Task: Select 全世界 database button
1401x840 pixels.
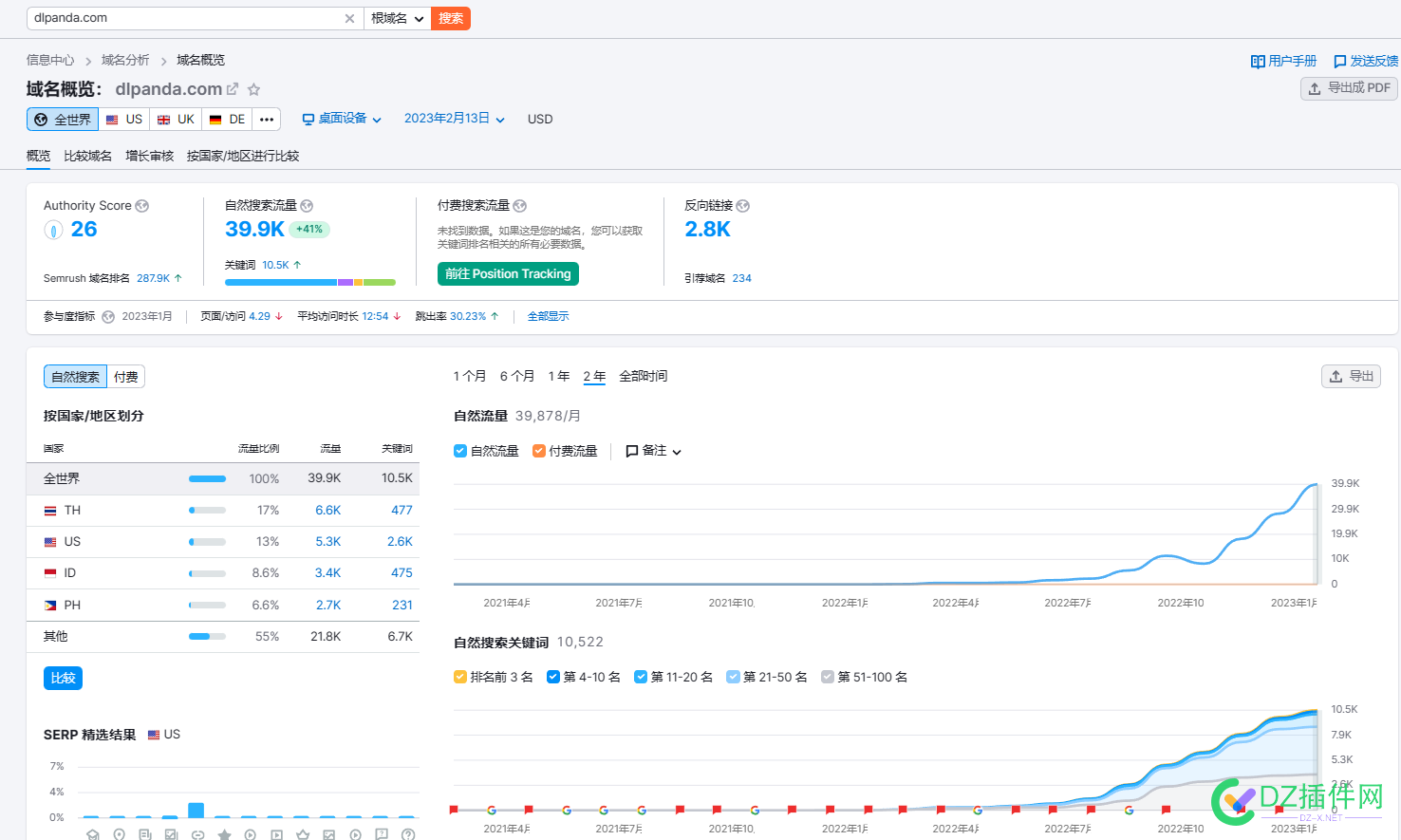Action: click(x=63, y=120)
